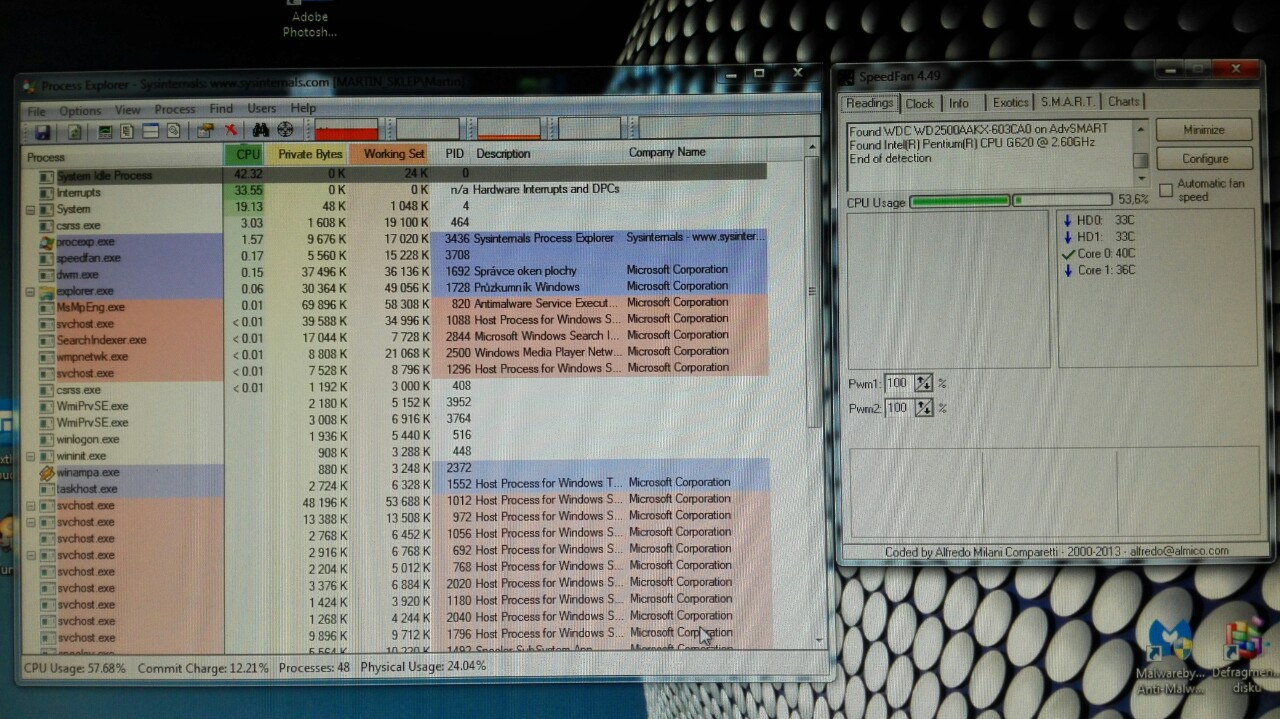Click the dwm.exe process icon
This screenshot has width=1280, height=719.
click(x=46, y=274)
